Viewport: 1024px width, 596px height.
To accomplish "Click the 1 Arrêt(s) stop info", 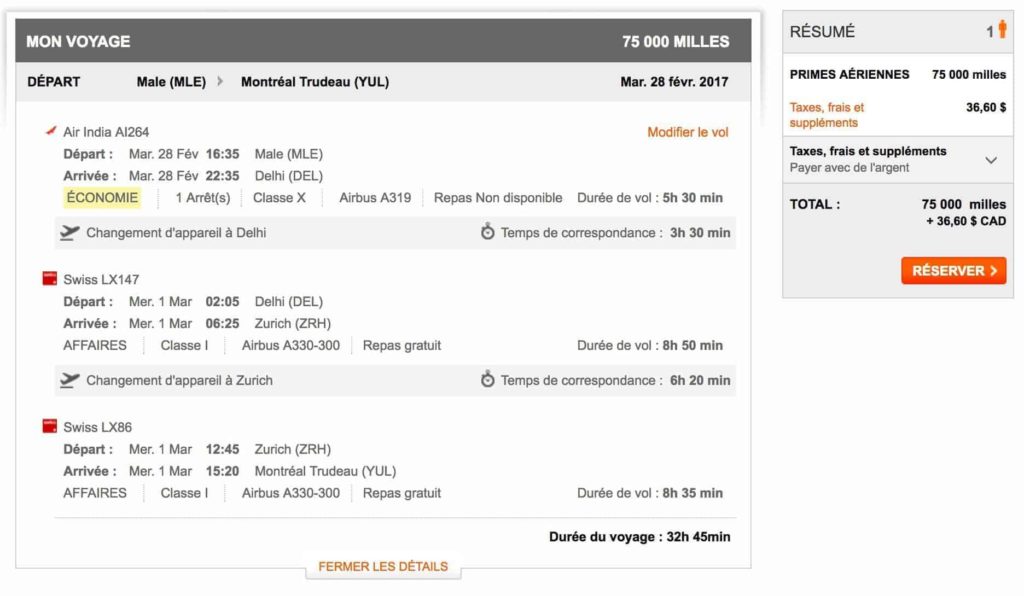I will (202, 198).
